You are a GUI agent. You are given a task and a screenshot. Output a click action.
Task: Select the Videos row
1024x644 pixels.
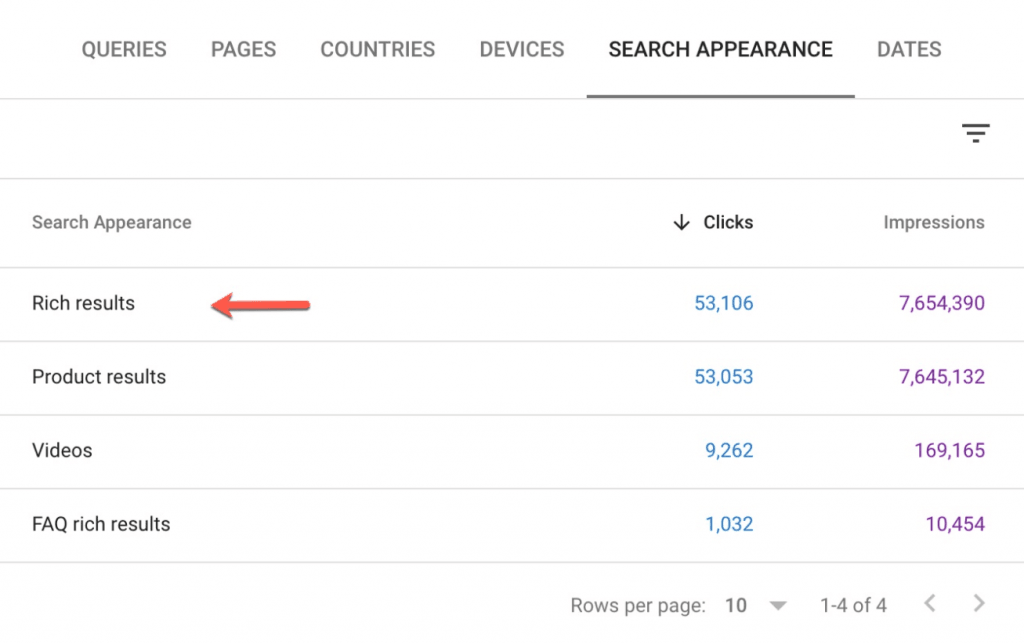[62, 450]
